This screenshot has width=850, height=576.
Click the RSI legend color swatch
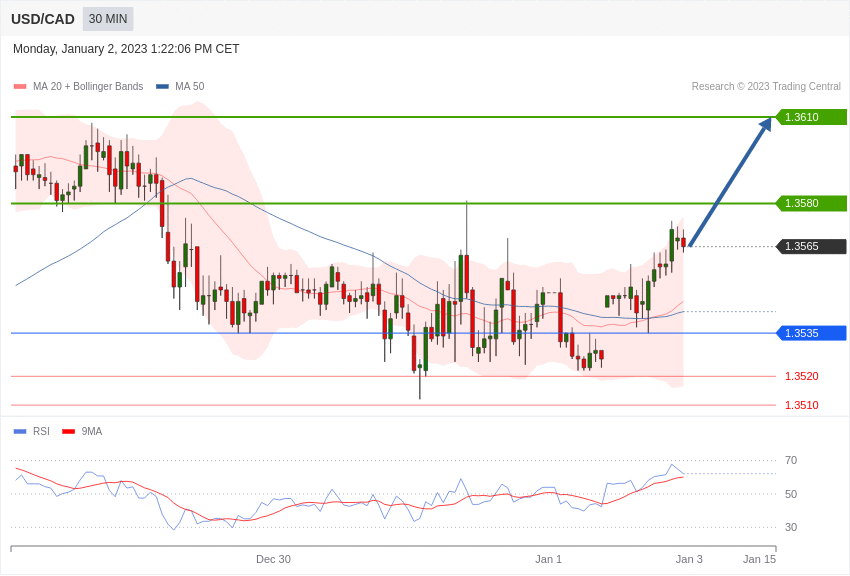click(x=20, y=431)
